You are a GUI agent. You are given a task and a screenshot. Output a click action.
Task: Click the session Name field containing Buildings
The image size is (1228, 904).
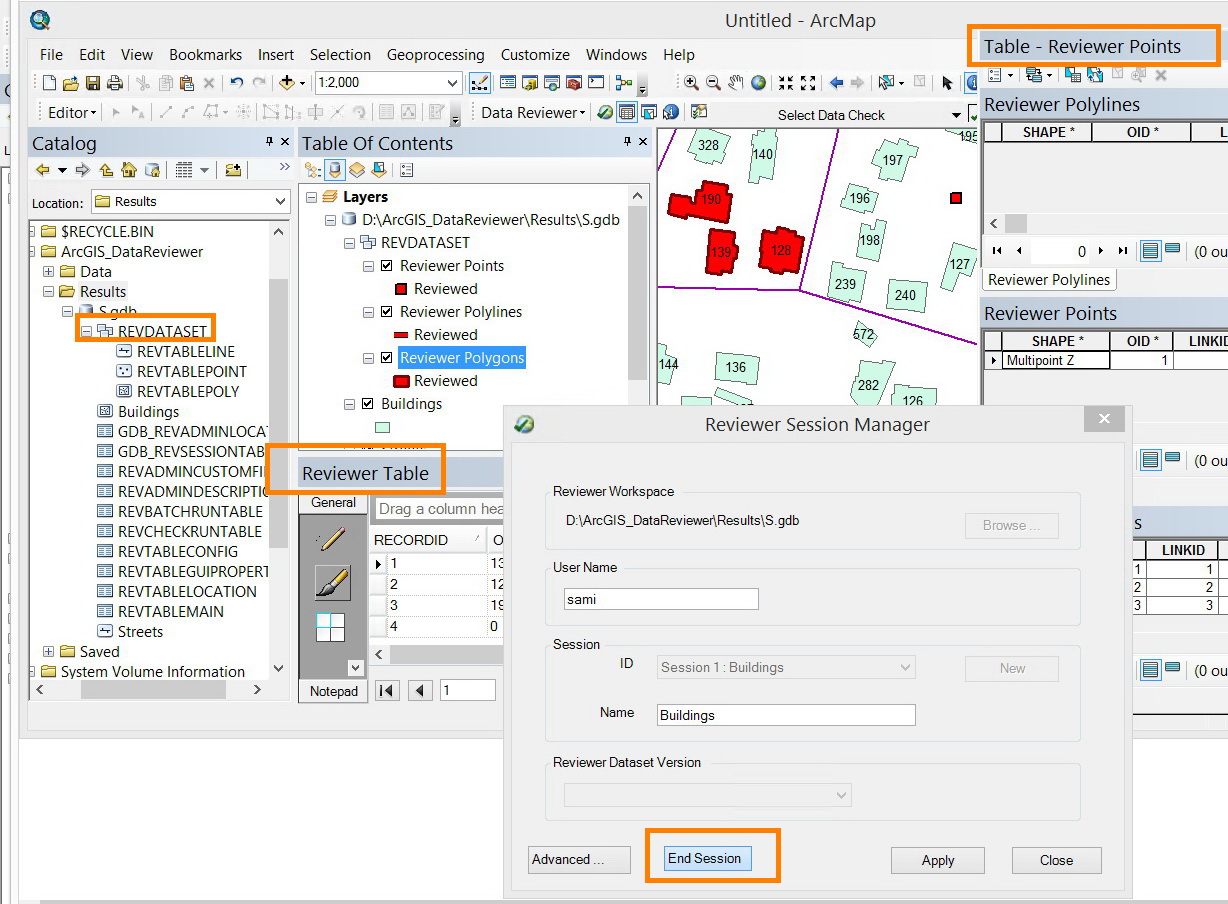pyautogui.click(x=786, y=715)
